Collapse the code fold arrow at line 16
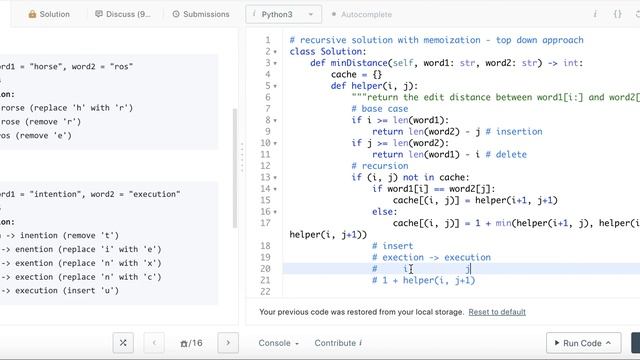Screen dimensions: 640x360 pos(275,212)
